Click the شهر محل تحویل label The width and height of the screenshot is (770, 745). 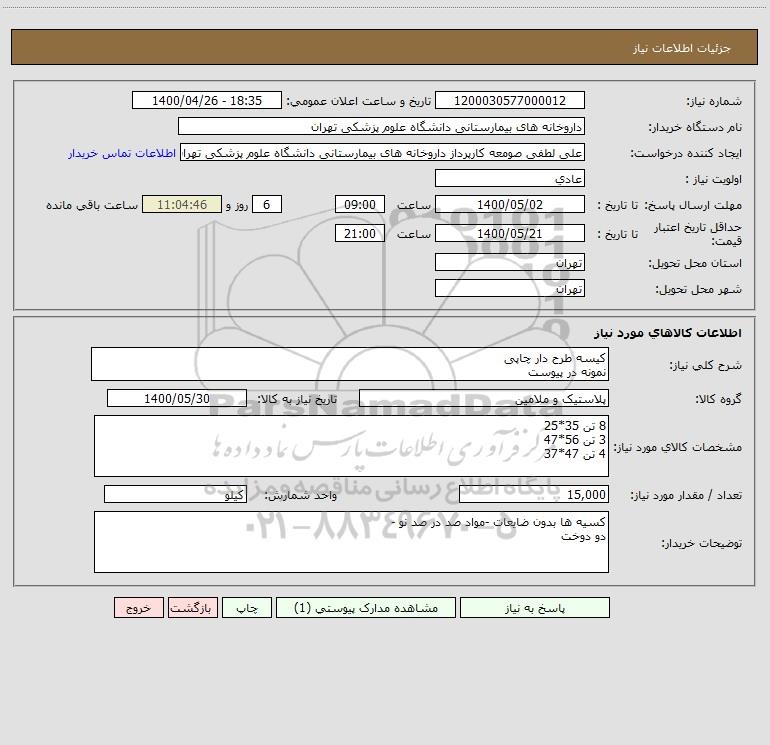pyautogui.click(x=699, y=290)
